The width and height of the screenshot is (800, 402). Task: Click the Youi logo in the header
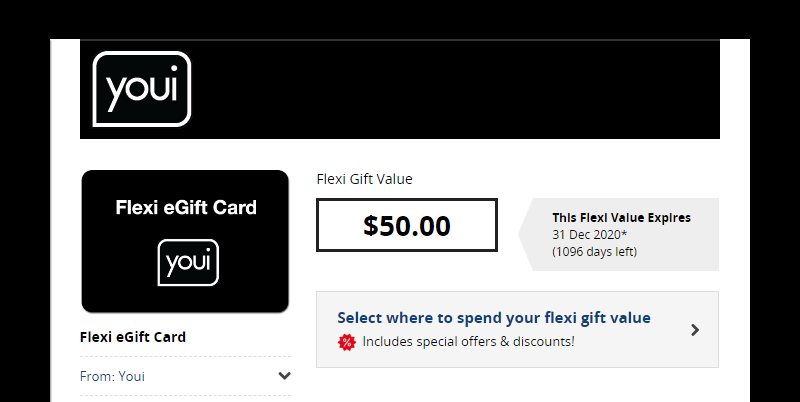click(141, 89)
